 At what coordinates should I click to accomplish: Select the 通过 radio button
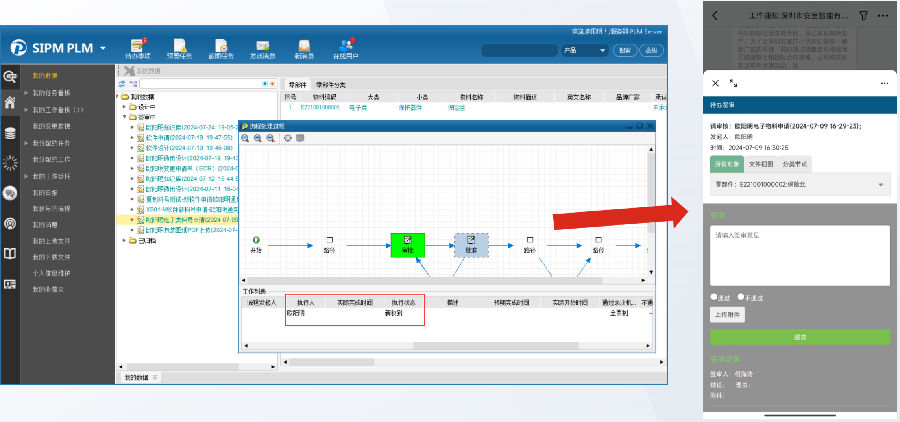pyautogui.click(x=712, y=297)
